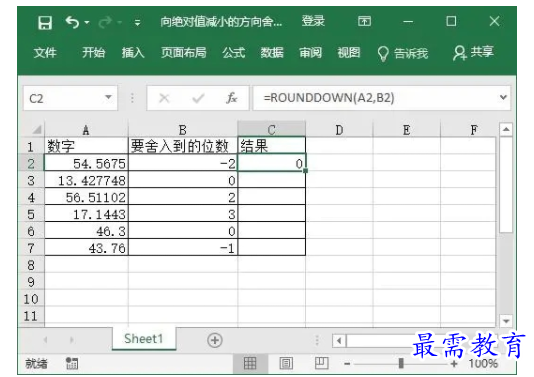
Task: Click cell containing 54.5675
Action: [x=86, y=163]
